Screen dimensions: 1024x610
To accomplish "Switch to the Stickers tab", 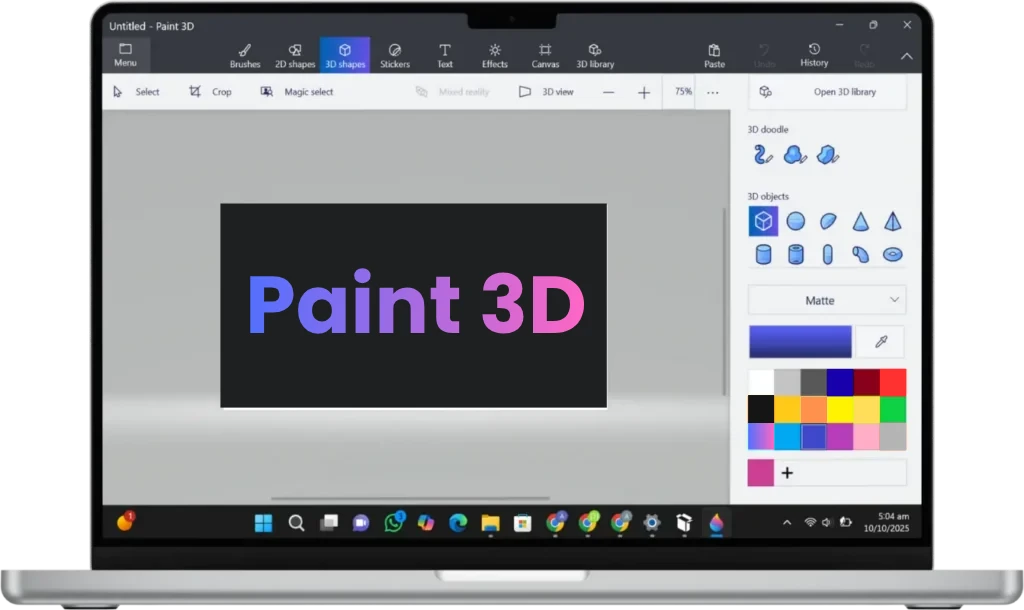I will (395, 54).
